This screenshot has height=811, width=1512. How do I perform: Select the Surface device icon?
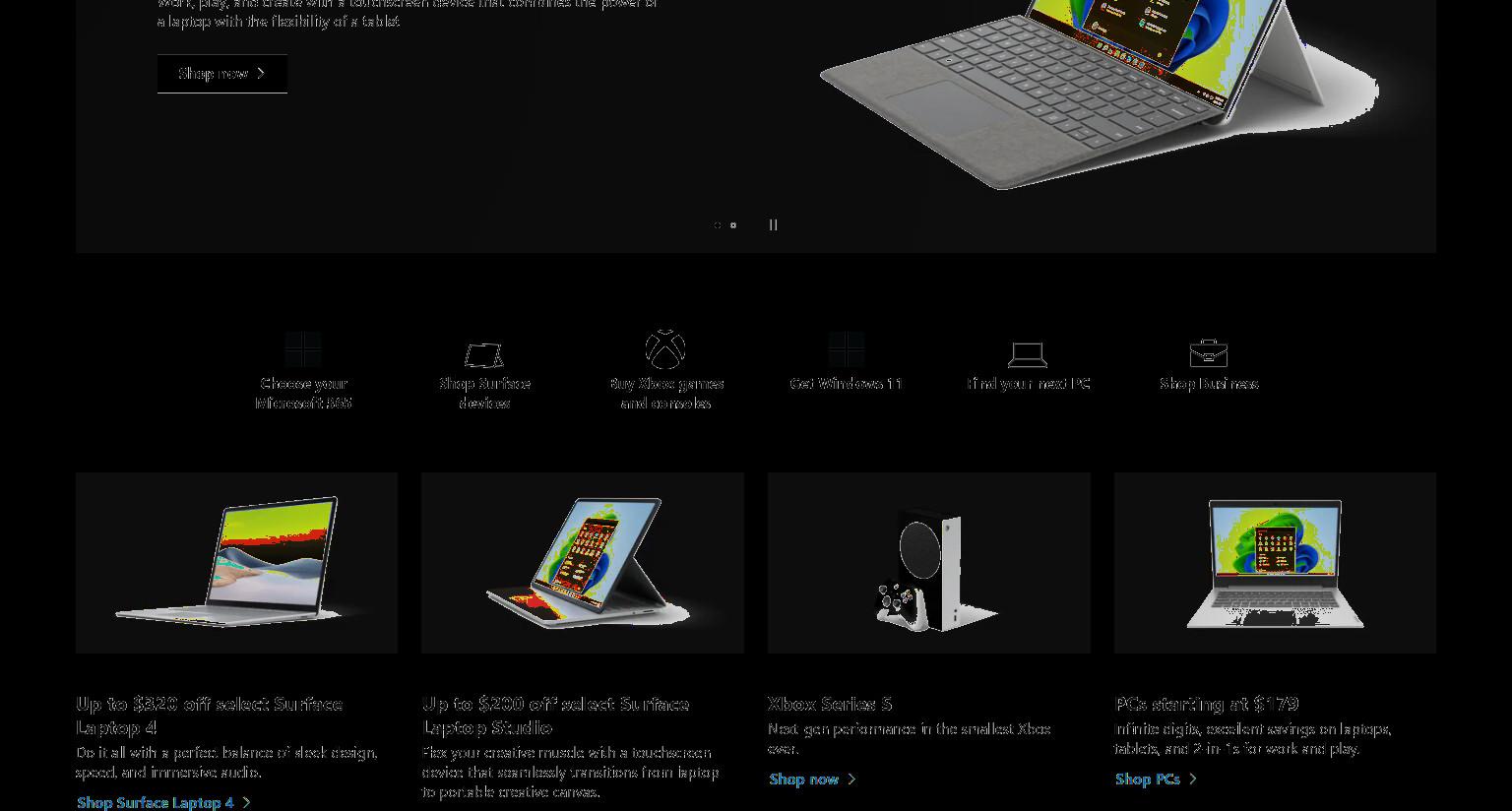pos(484,354)
